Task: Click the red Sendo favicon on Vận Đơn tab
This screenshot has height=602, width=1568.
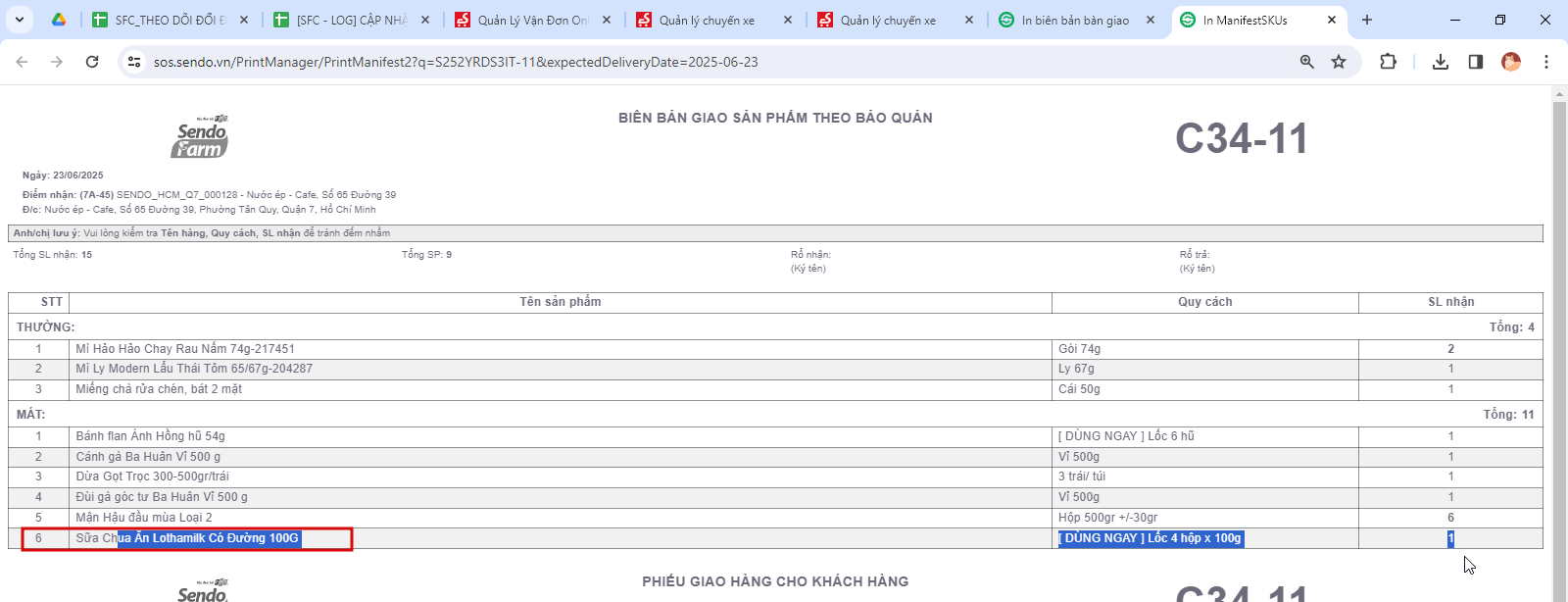Action: click(x=463, y=20)
